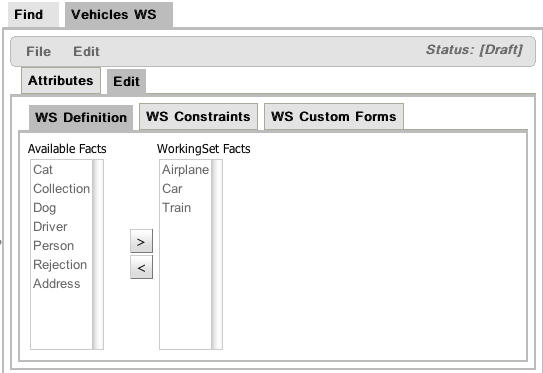543x373 pixels.
Task: Click the WorkingSet Facts heading
Action: pos(204,149)
